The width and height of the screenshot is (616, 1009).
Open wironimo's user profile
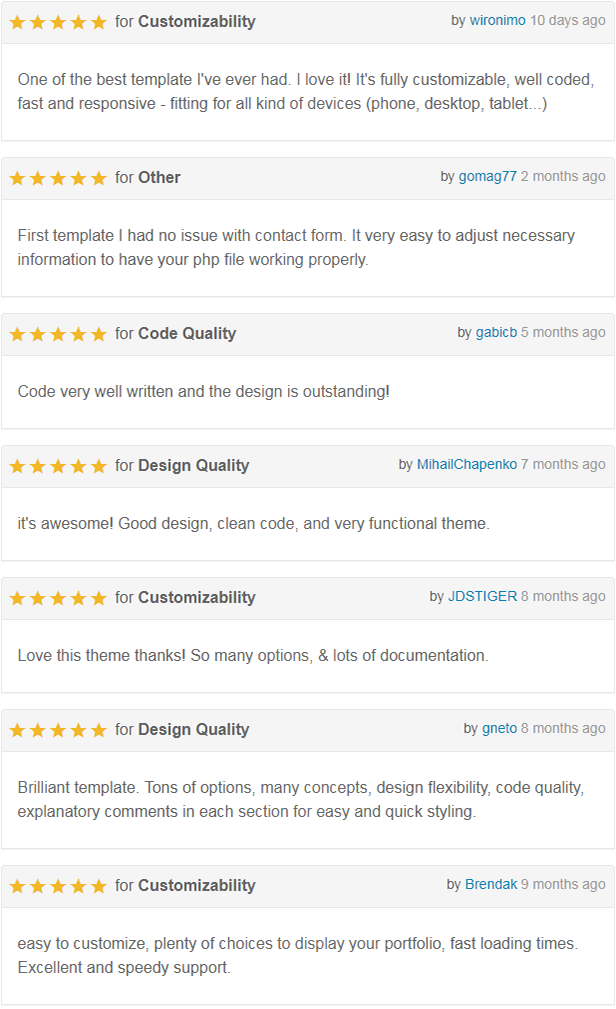pyautogui.click(x=497, y=21)
